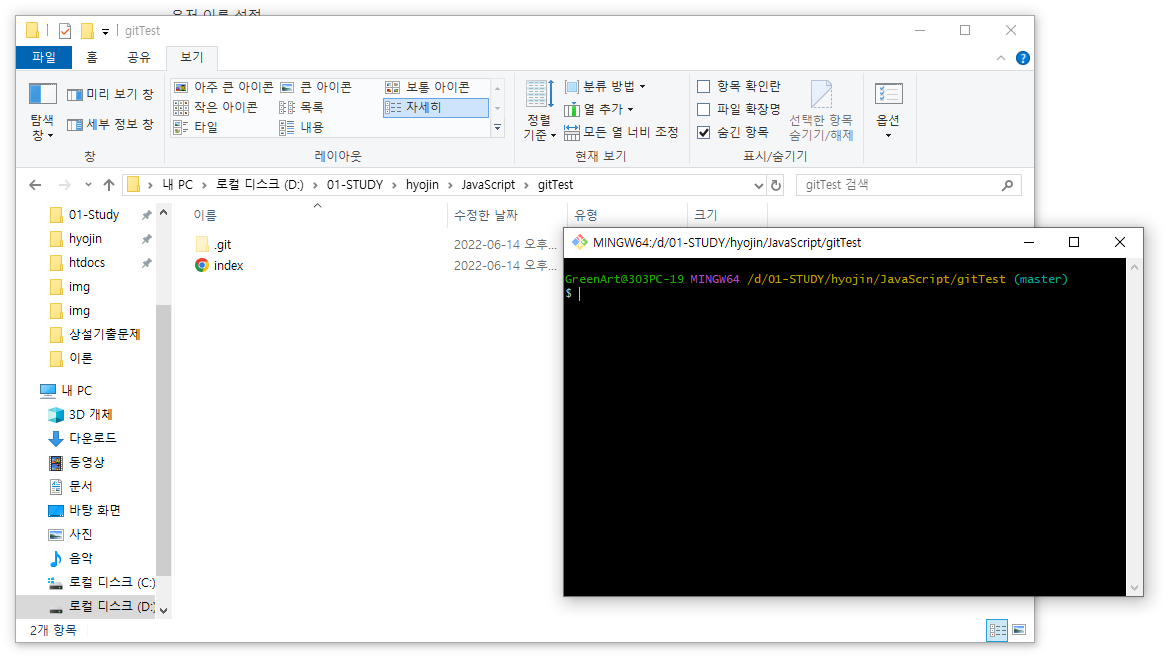Click inside the MINGW64 terminal prompt

[x=845, y=427]
